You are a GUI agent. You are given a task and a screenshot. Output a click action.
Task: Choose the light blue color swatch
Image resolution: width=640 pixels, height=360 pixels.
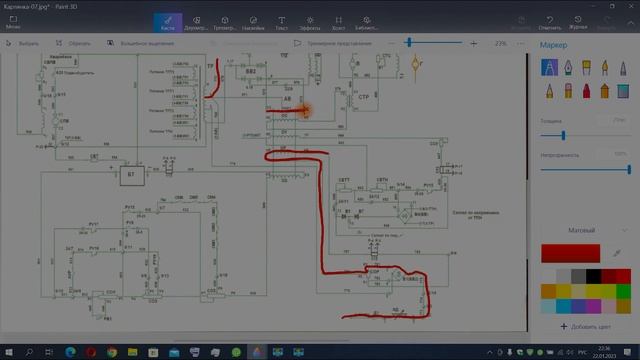pyautogui.click(x=548, y=307)
